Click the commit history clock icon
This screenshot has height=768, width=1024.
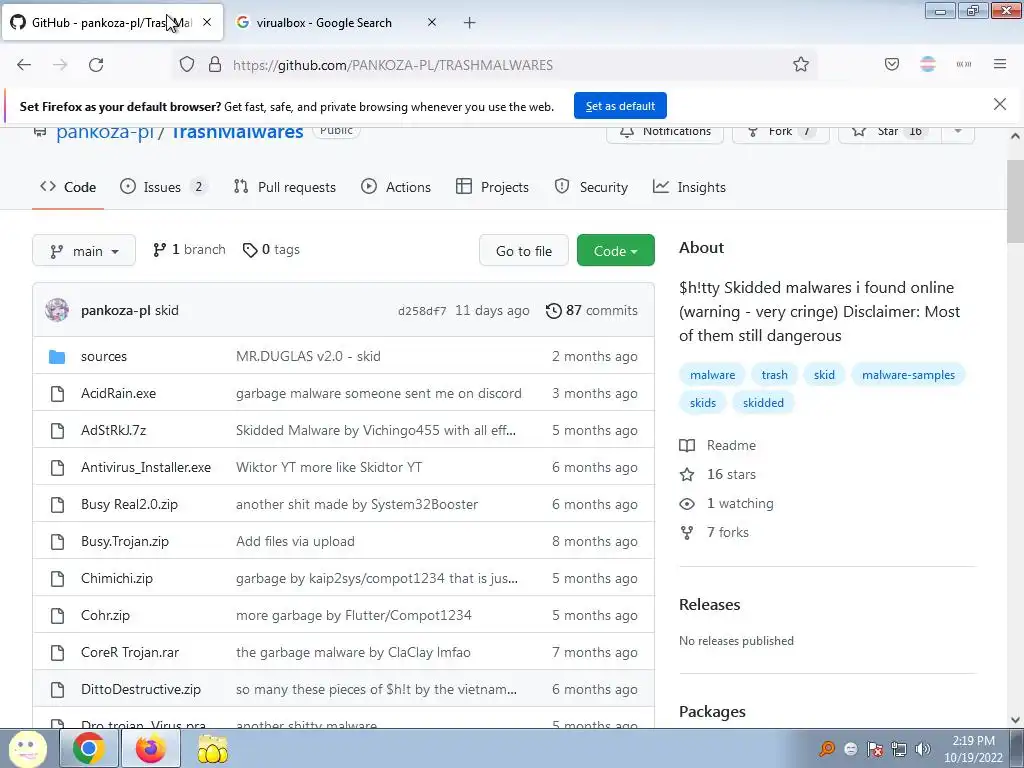pyautogui.click(x=553, y=311)
